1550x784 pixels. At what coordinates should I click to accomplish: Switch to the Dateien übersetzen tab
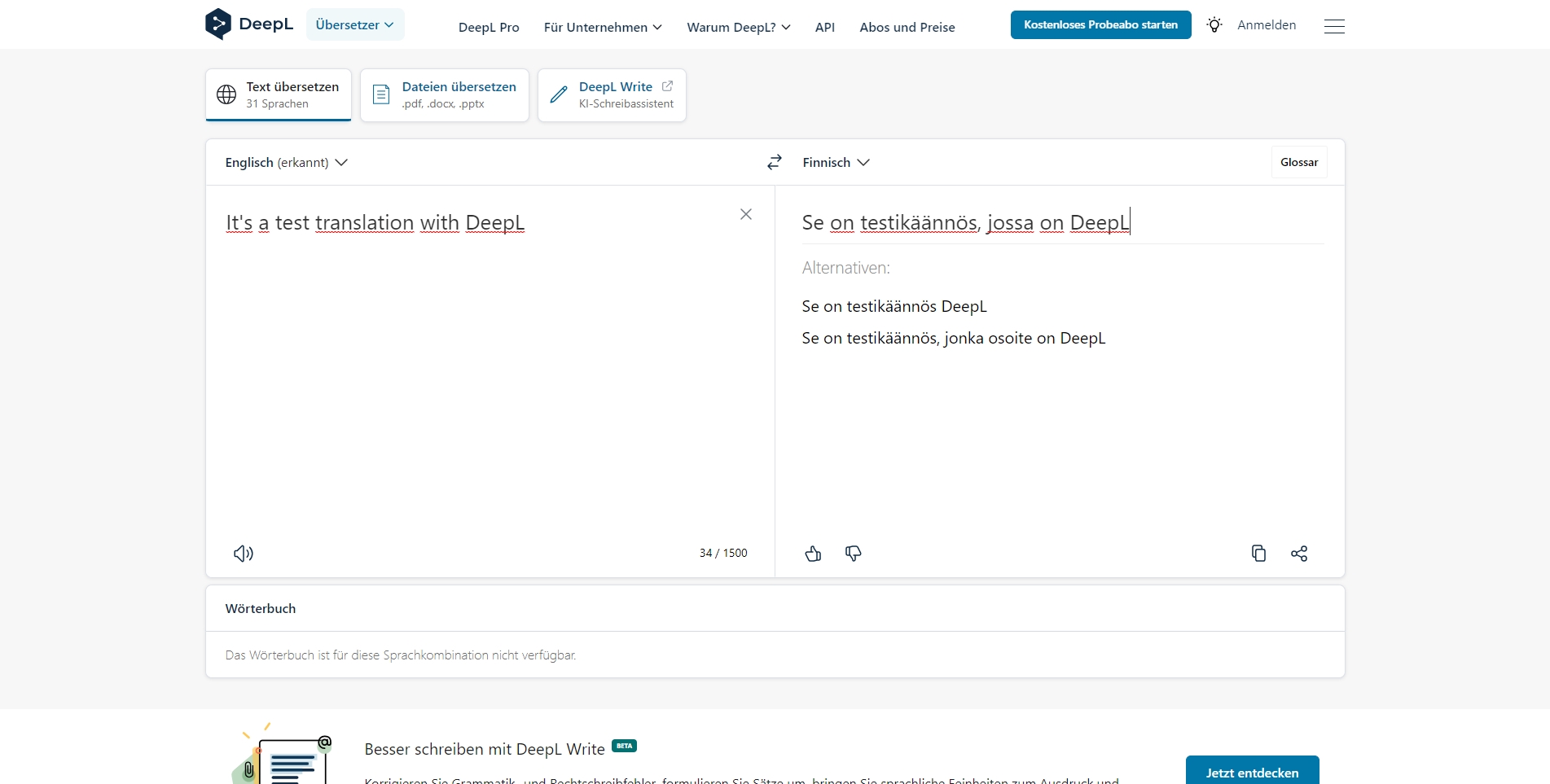[445, 95]
